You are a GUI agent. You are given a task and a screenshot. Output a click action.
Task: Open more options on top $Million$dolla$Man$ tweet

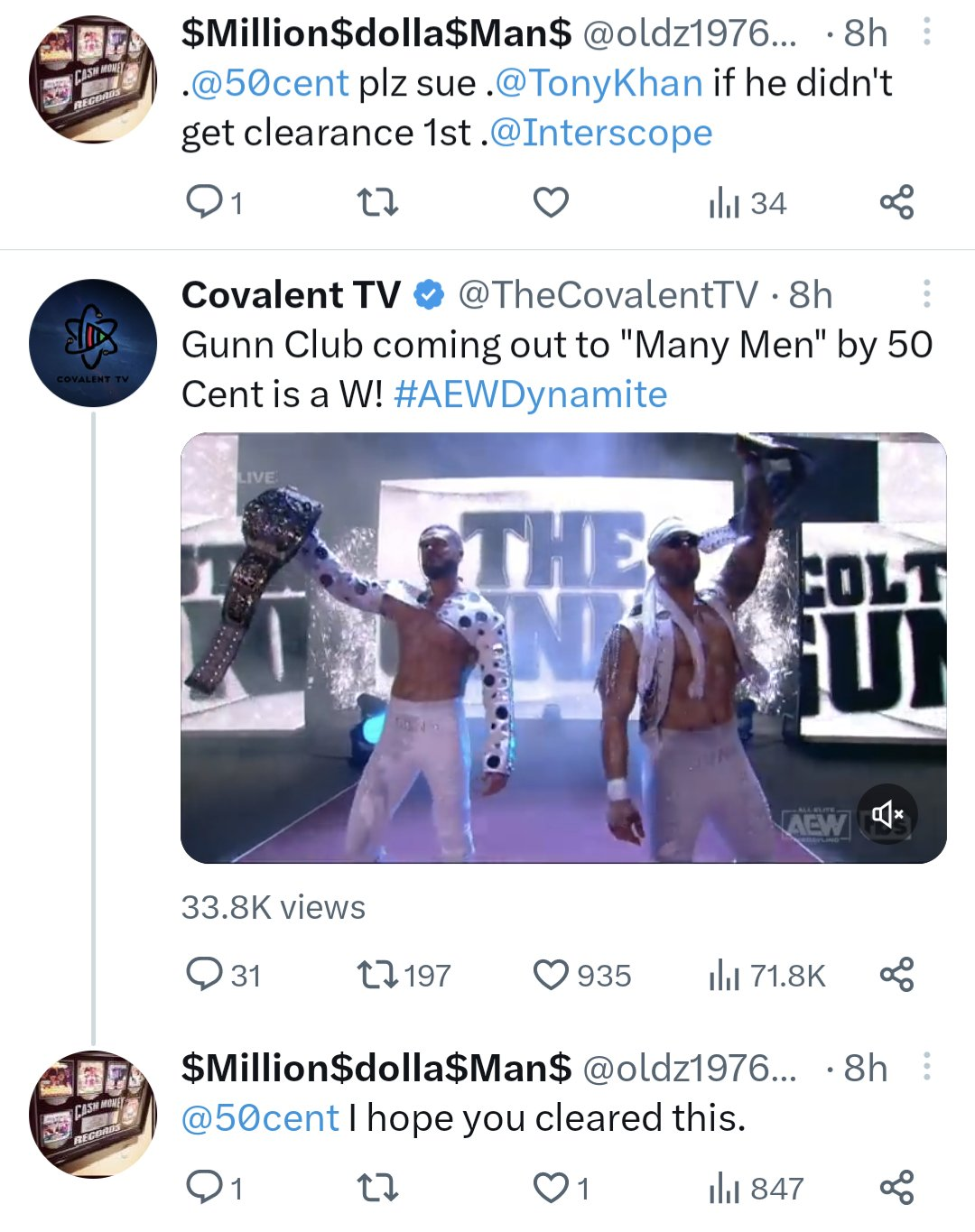point(926,33)
